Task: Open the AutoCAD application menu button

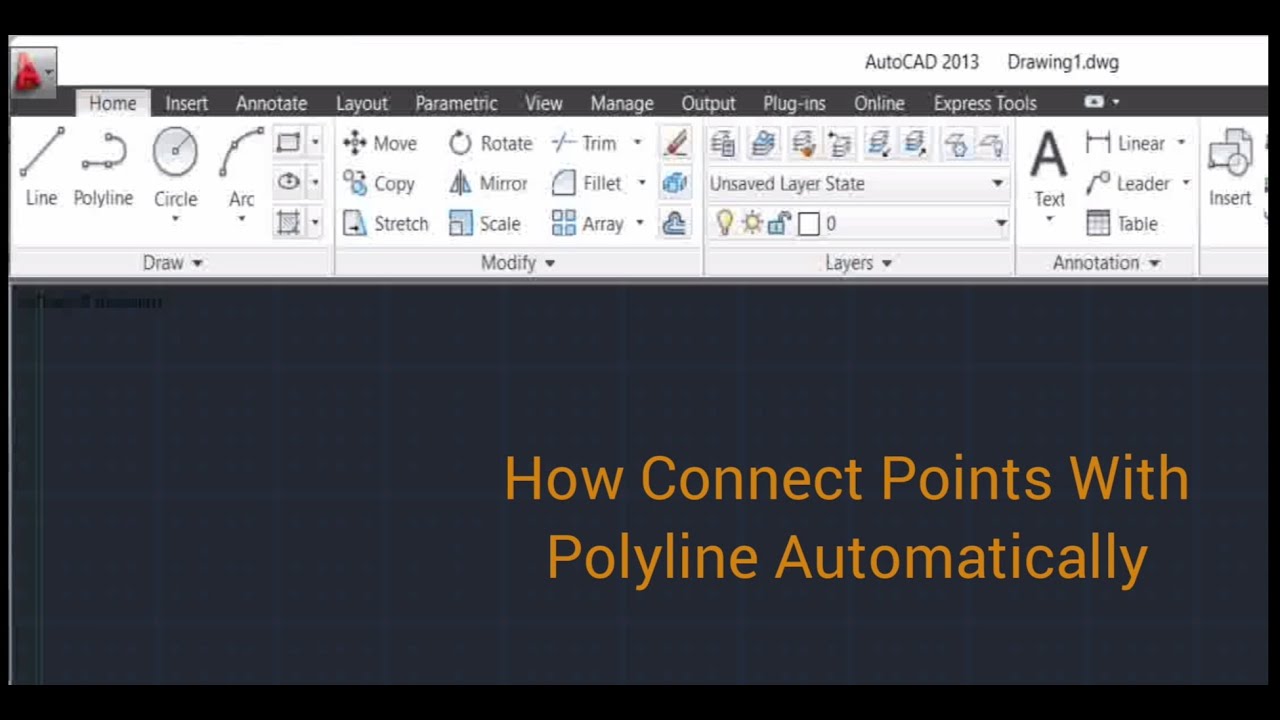Action: (33, 72)
